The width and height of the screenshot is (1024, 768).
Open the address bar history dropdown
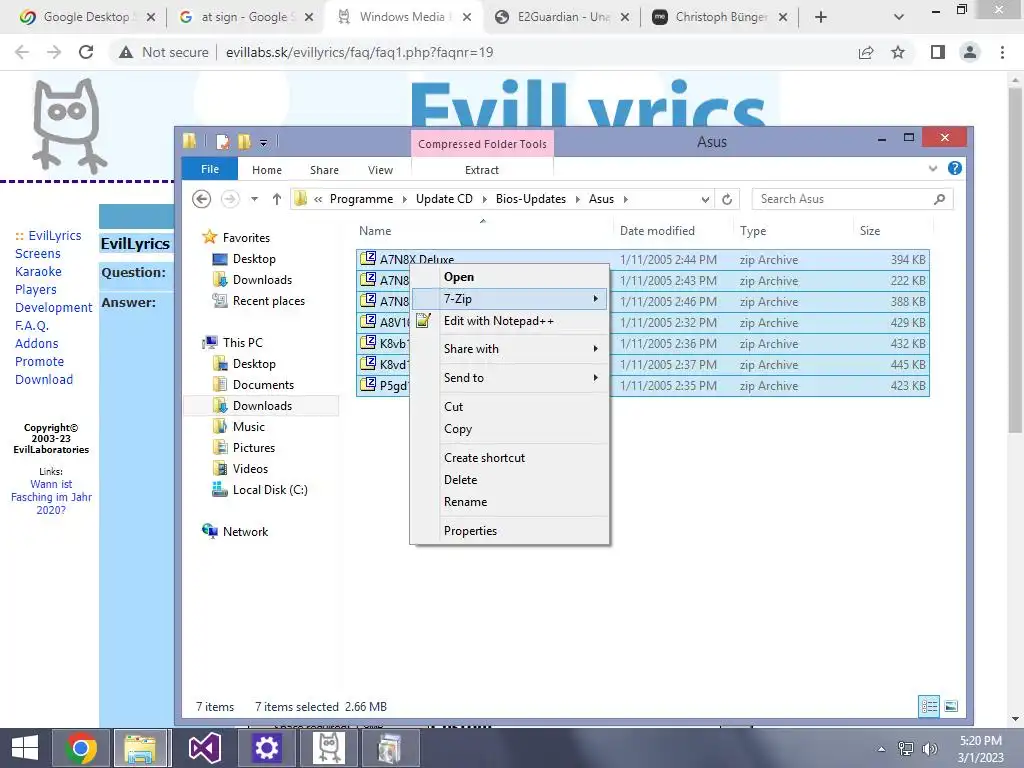[705, 199]
